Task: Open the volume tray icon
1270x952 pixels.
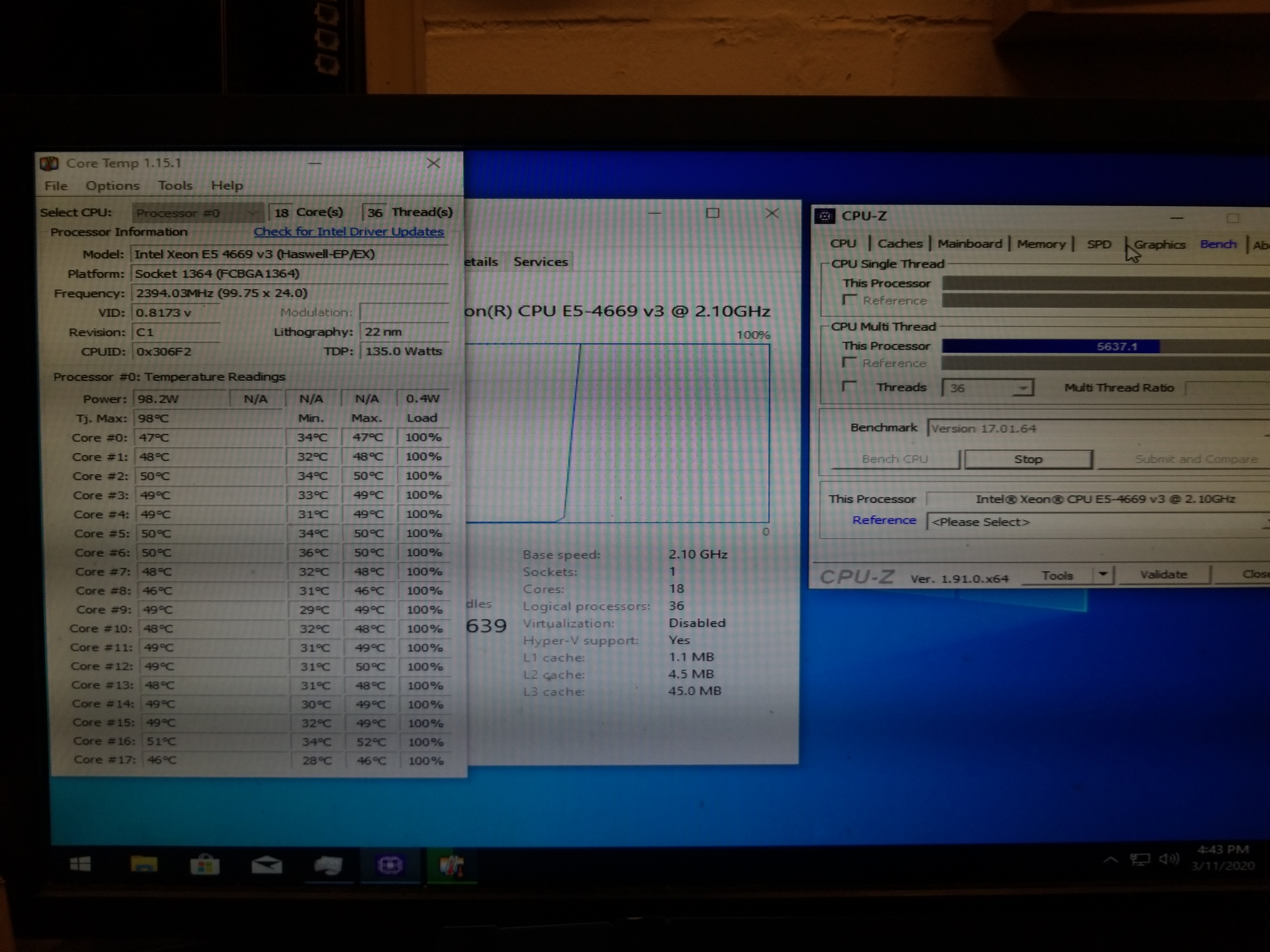Action: pos(1169,858)
